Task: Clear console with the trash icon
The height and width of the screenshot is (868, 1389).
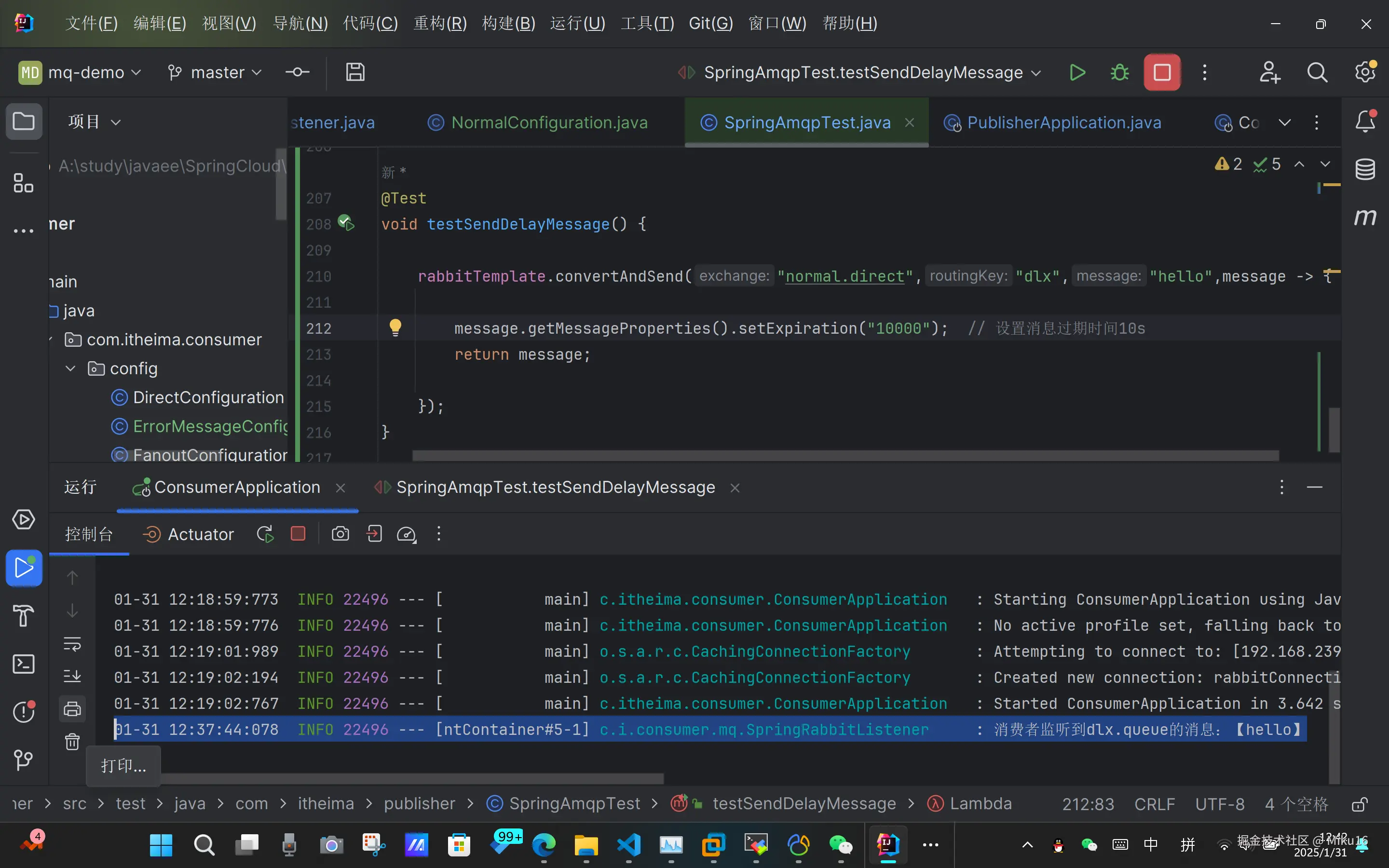Action: point(72,742)
